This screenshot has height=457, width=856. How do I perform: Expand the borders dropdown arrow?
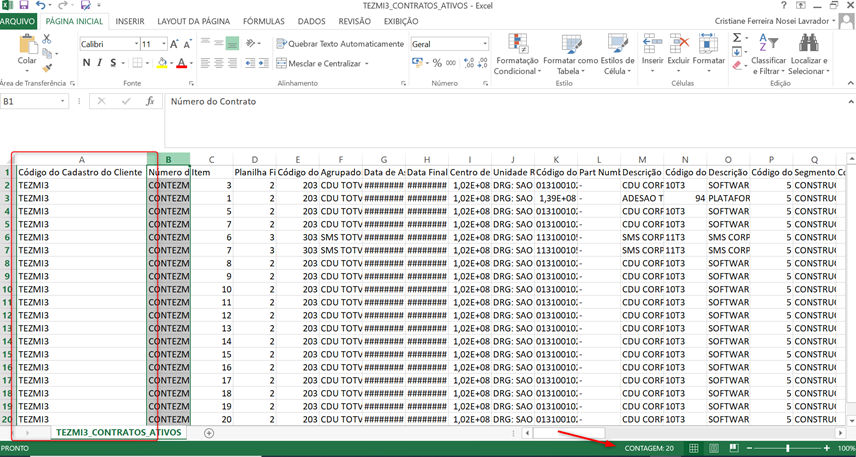pyautogui.click(x=147, y=63)
